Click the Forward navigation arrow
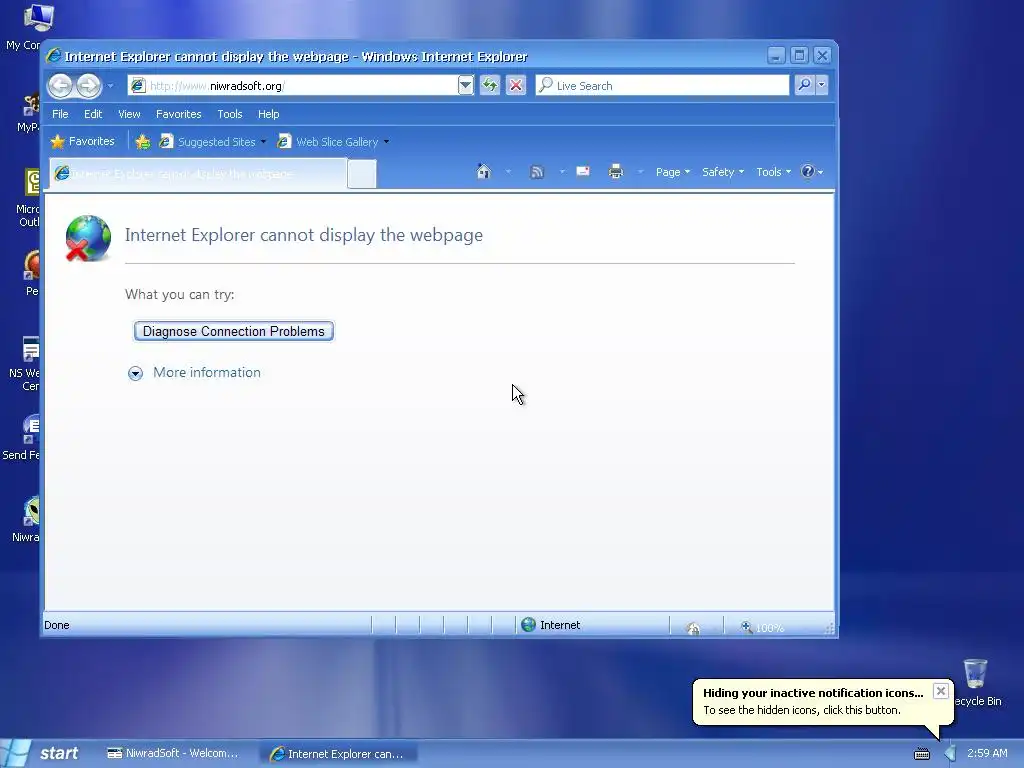Image resolution: width=1024 pixels, height=768 pixels. pyautogui.click(x=89, y=85)
